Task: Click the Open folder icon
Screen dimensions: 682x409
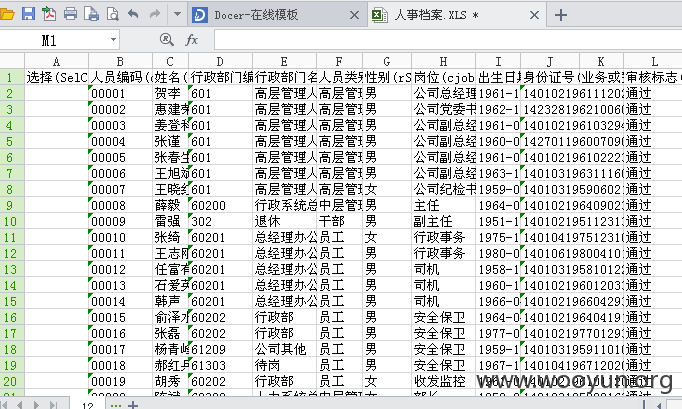Action: point(7,14)
